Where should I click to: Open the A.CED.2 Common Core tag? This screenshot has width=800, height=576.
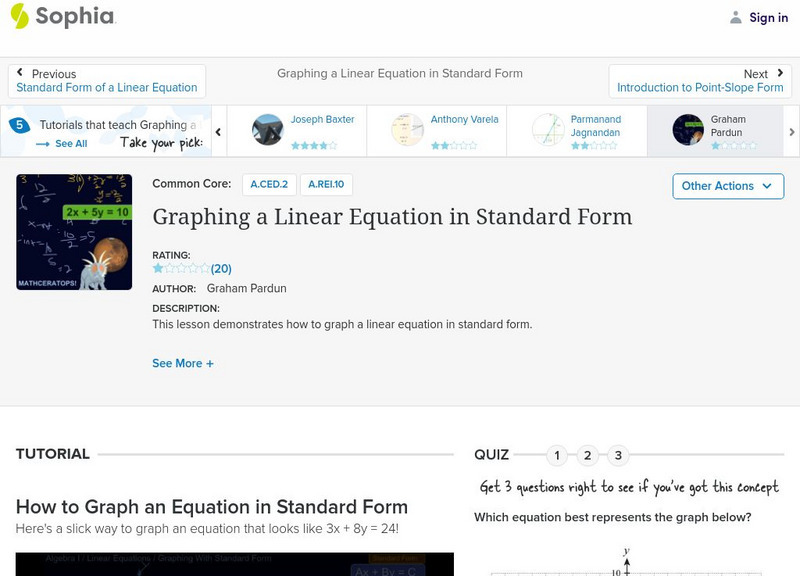[269, 185]
